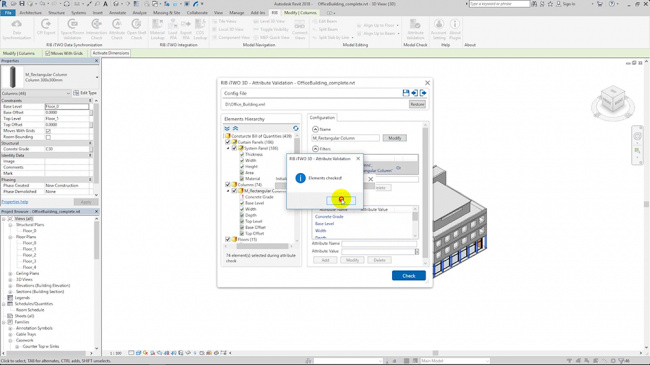This screenshot has height=365, width=650.
Task: Click the Elements Hierarchy horizontal scrollbar
Action: tap(260, 246)
